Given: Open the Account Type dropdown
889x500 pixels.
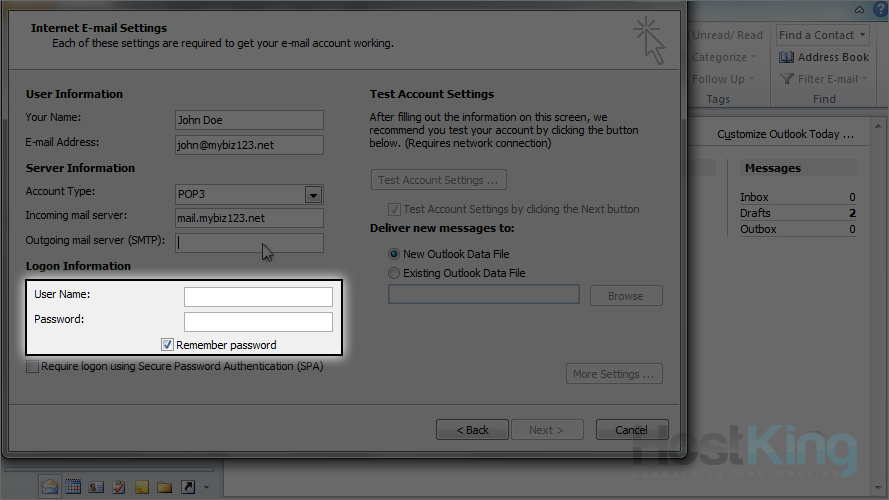Looking at the screenshot, I should click(313, 195).
